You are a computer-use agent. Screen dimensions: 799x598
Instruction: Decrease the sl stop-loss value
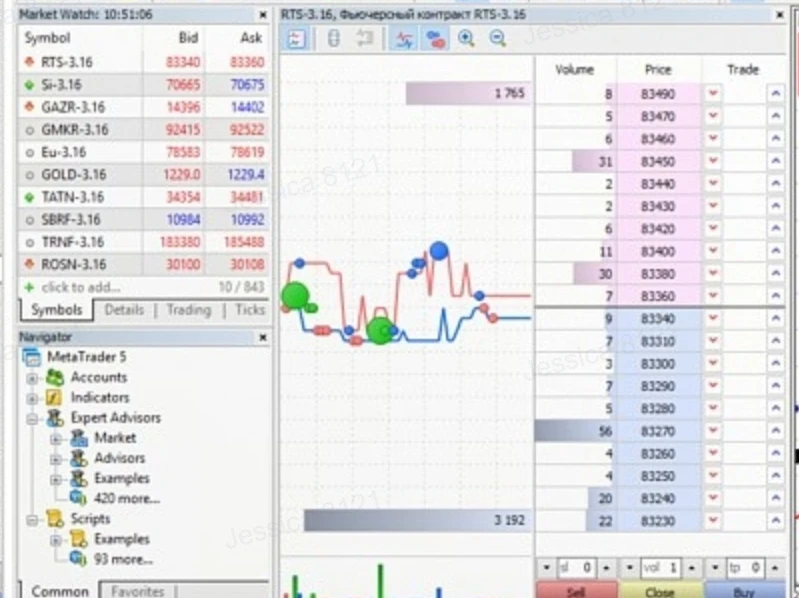[546, 567]
